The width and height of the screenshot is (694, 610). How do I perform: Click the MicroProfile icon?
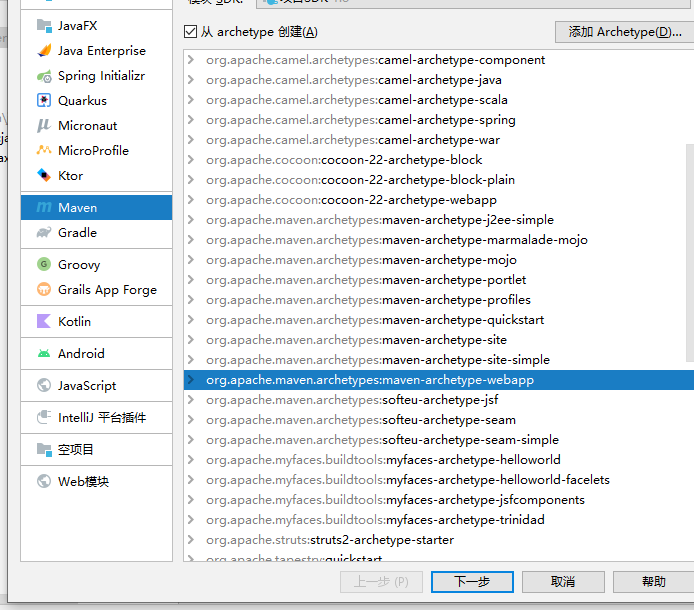pos(44,151)
